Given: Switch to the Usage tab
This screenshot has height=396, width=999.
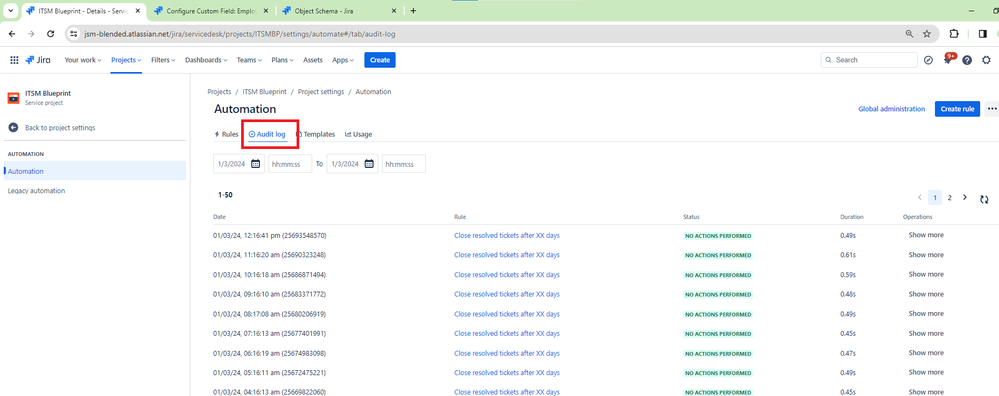Looking at the screenshot, I should click(359, 134).
